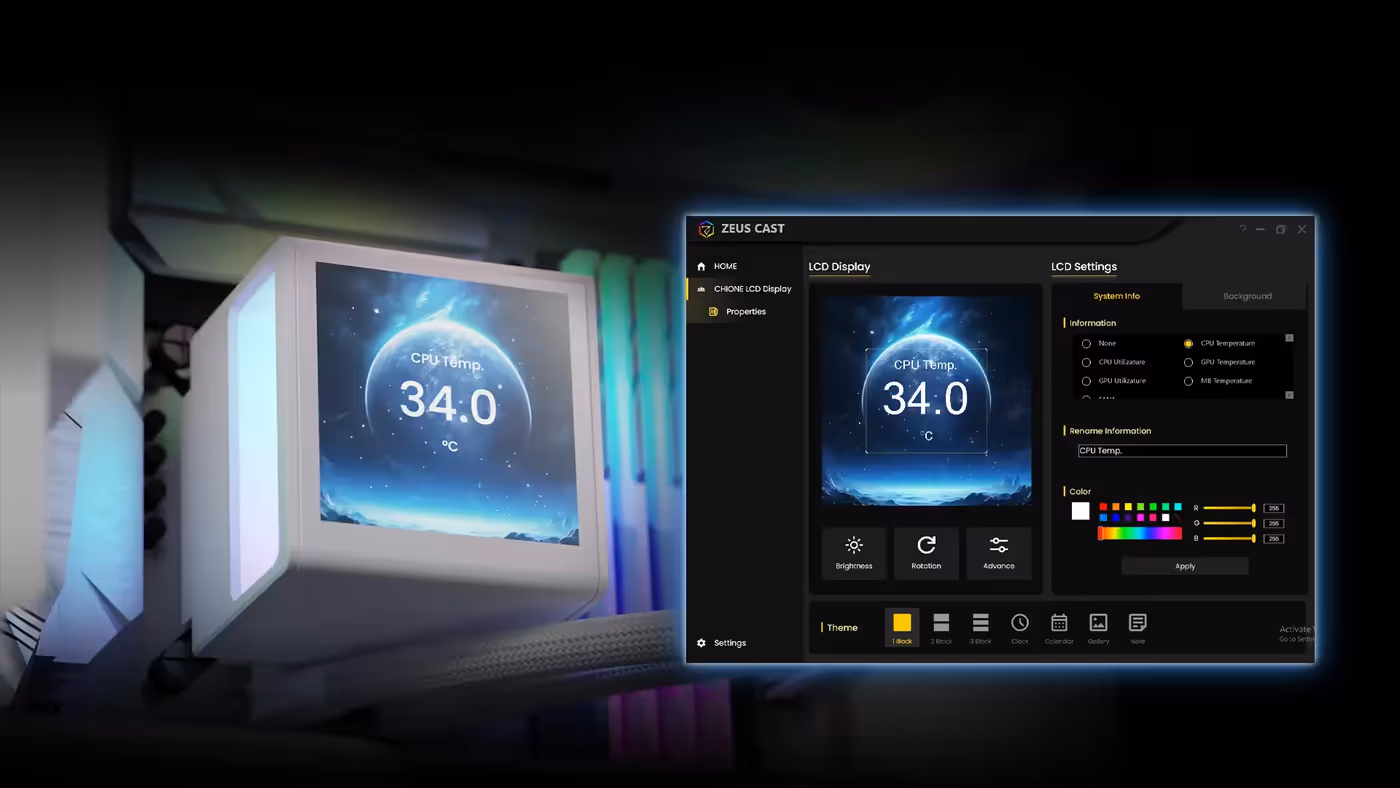This screenshot has height=788, width=1400.
Task: Open Properties in the sidebar
Action: [x=738, y=312]
